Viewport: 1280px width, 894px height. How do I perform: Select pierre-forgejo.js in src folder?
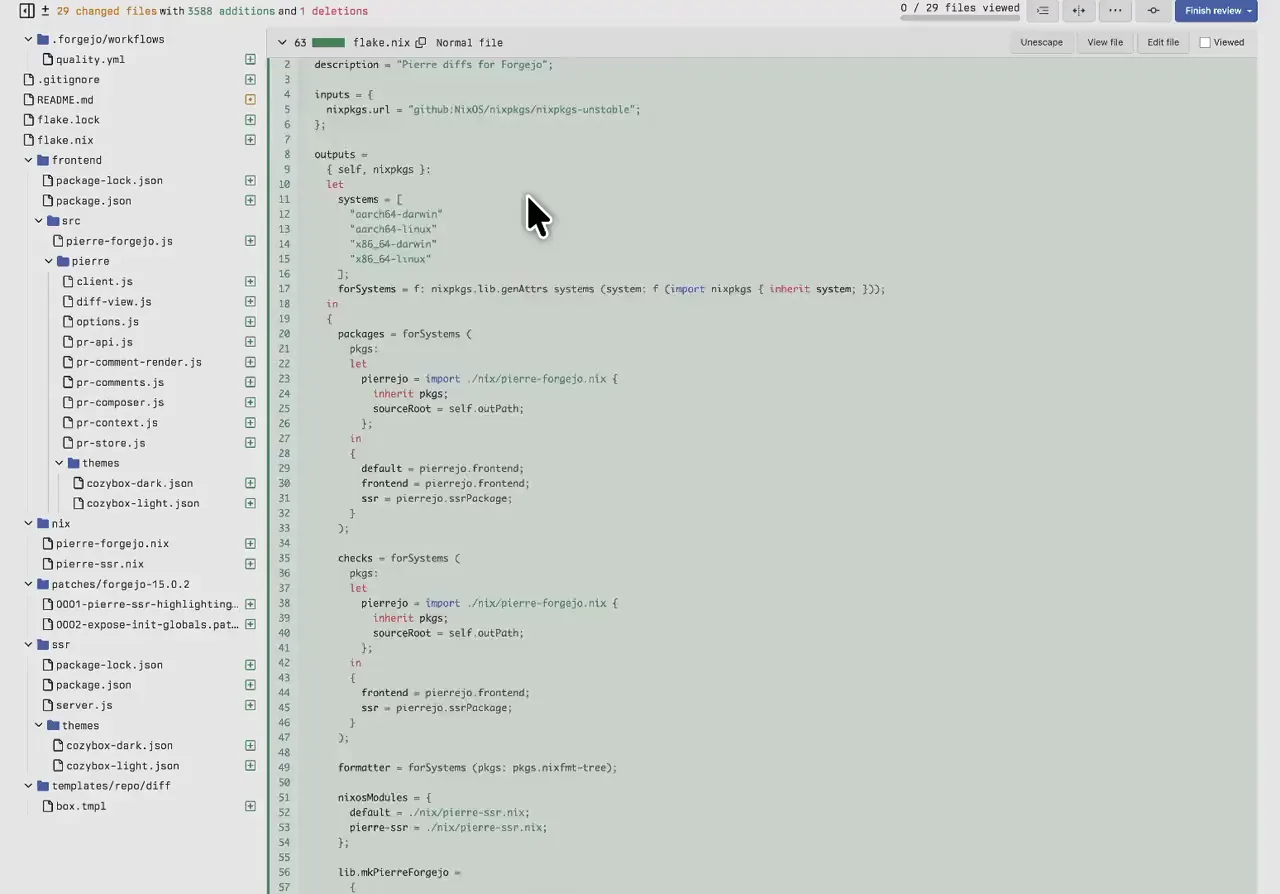(119, 241)
